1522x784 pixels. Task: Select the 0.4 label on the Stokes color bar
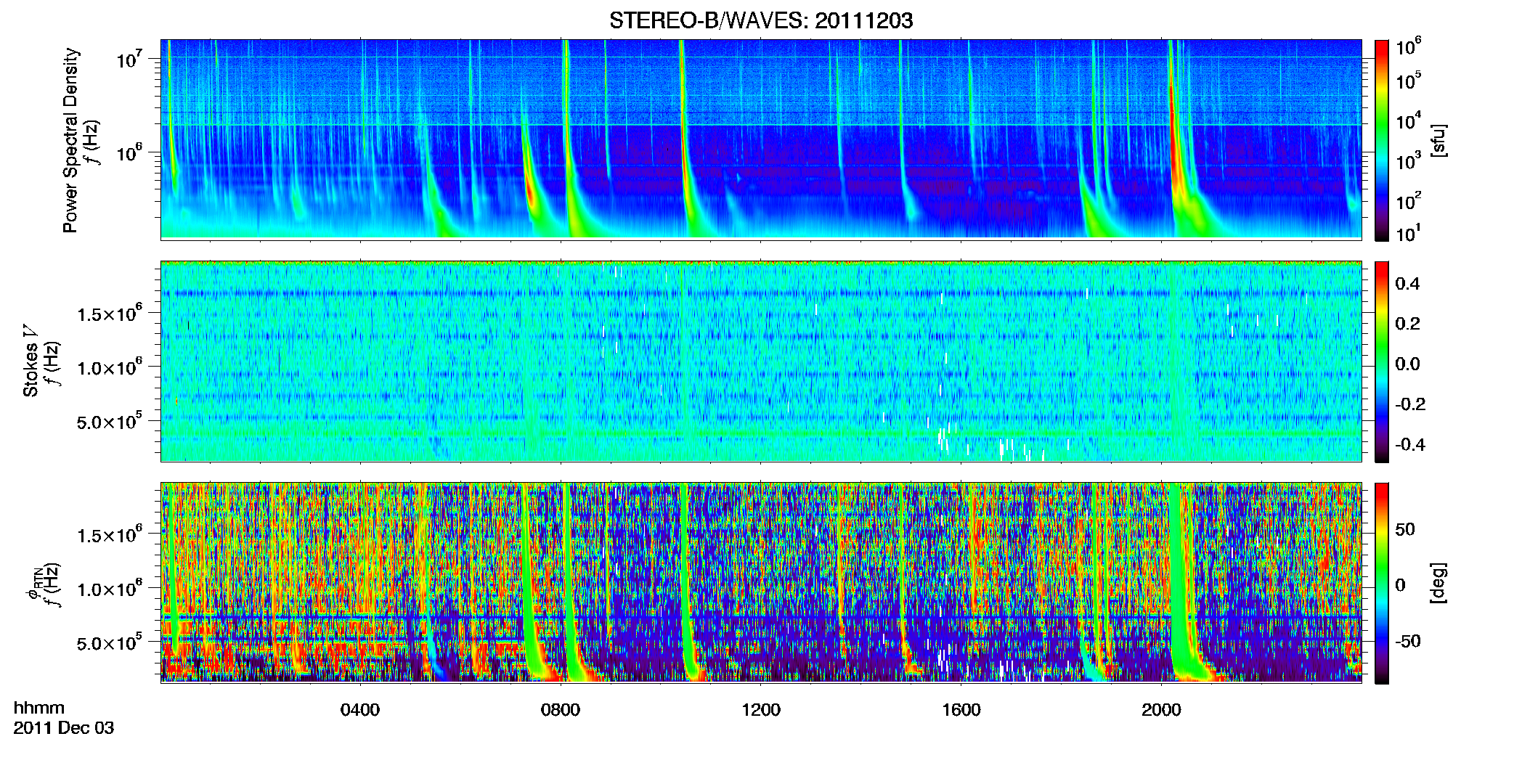[1407, 284]
